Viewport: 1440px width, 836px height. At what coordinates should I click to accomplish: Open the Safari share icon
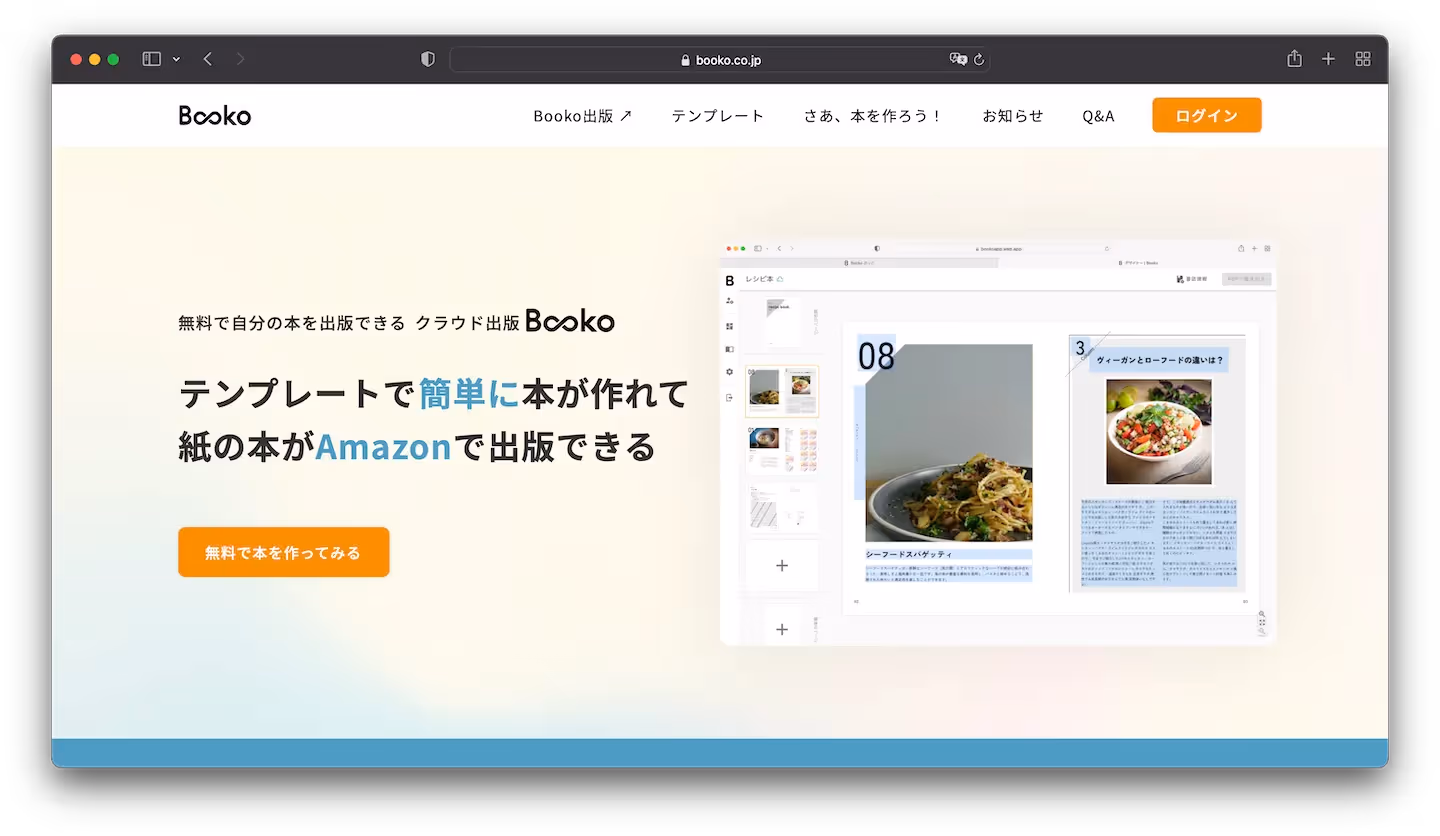pyautogui.click(x=1295, y=58)
